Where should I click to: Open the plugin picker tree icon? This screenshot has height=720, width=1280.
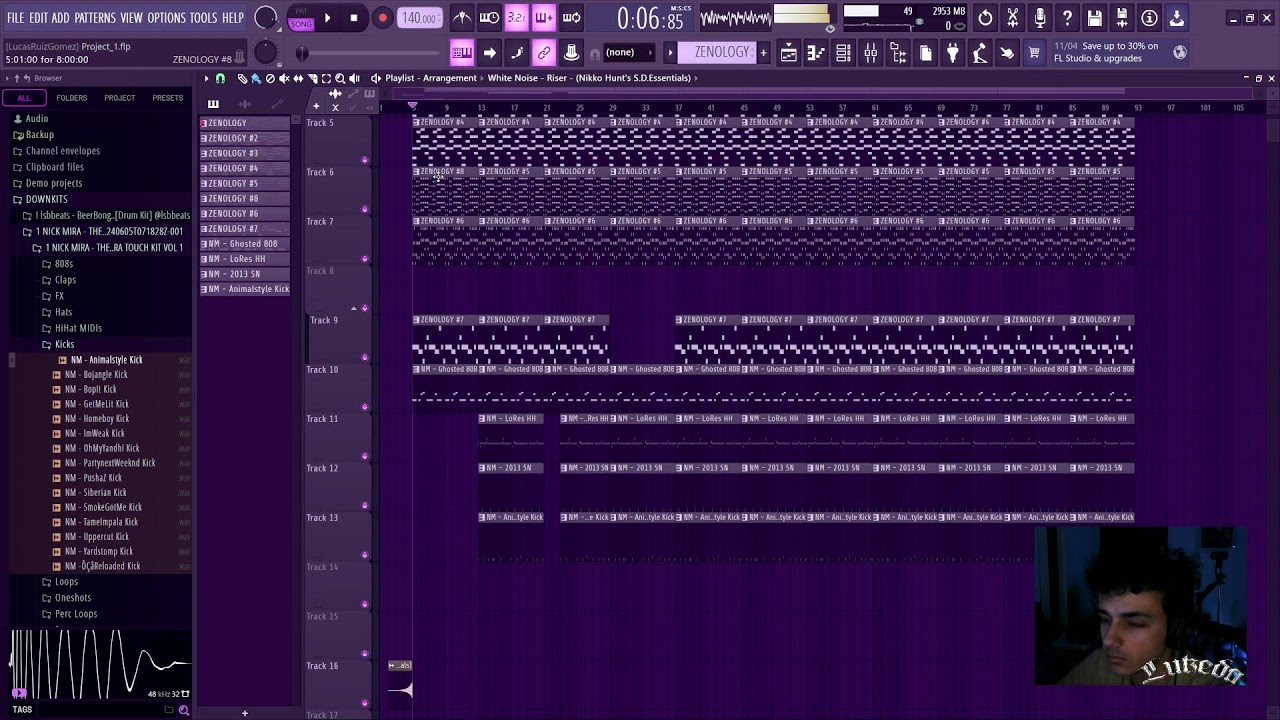click(898, 53)
